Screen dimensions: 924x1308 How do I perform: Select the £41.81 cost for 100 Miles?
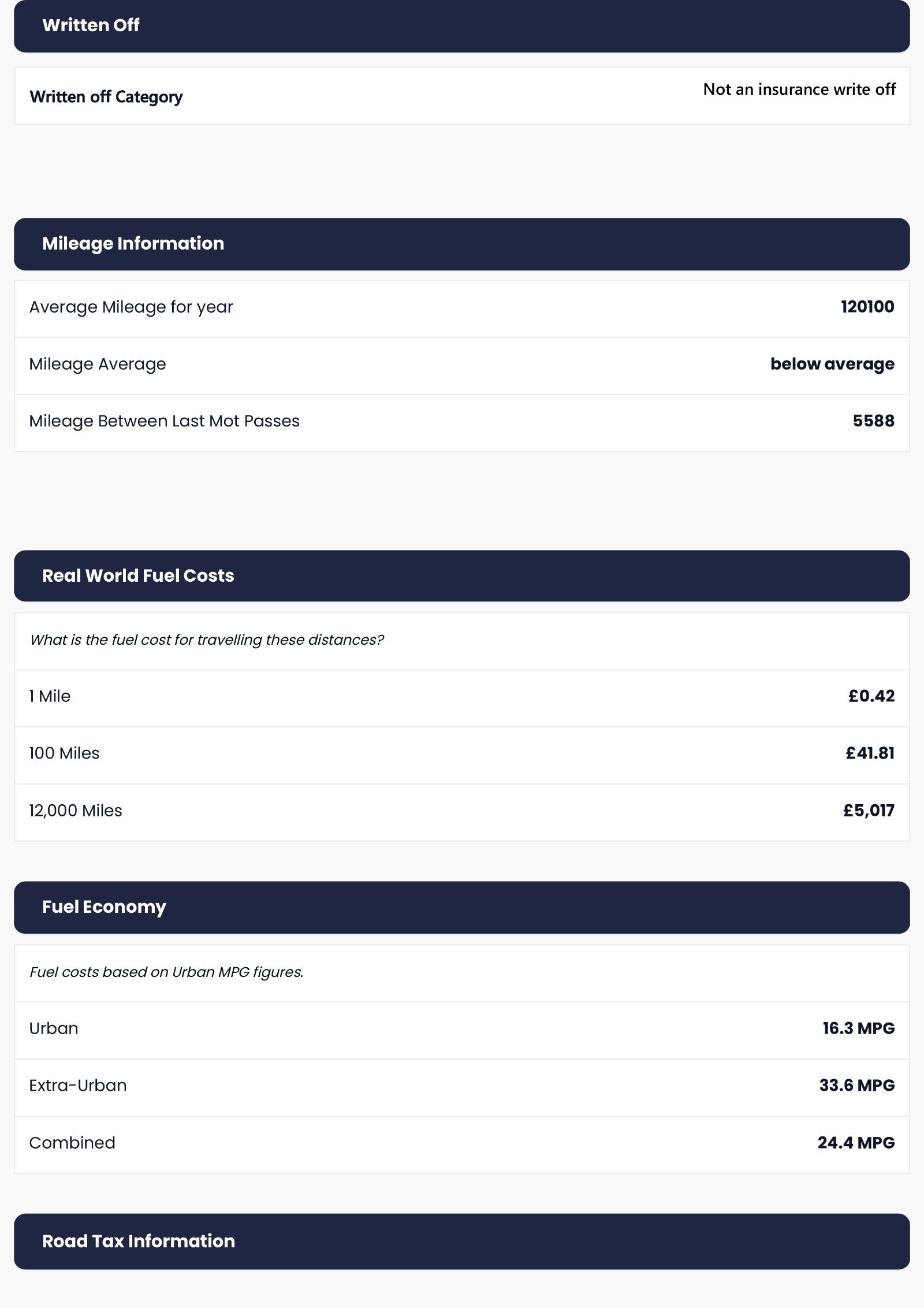[870, 753]
